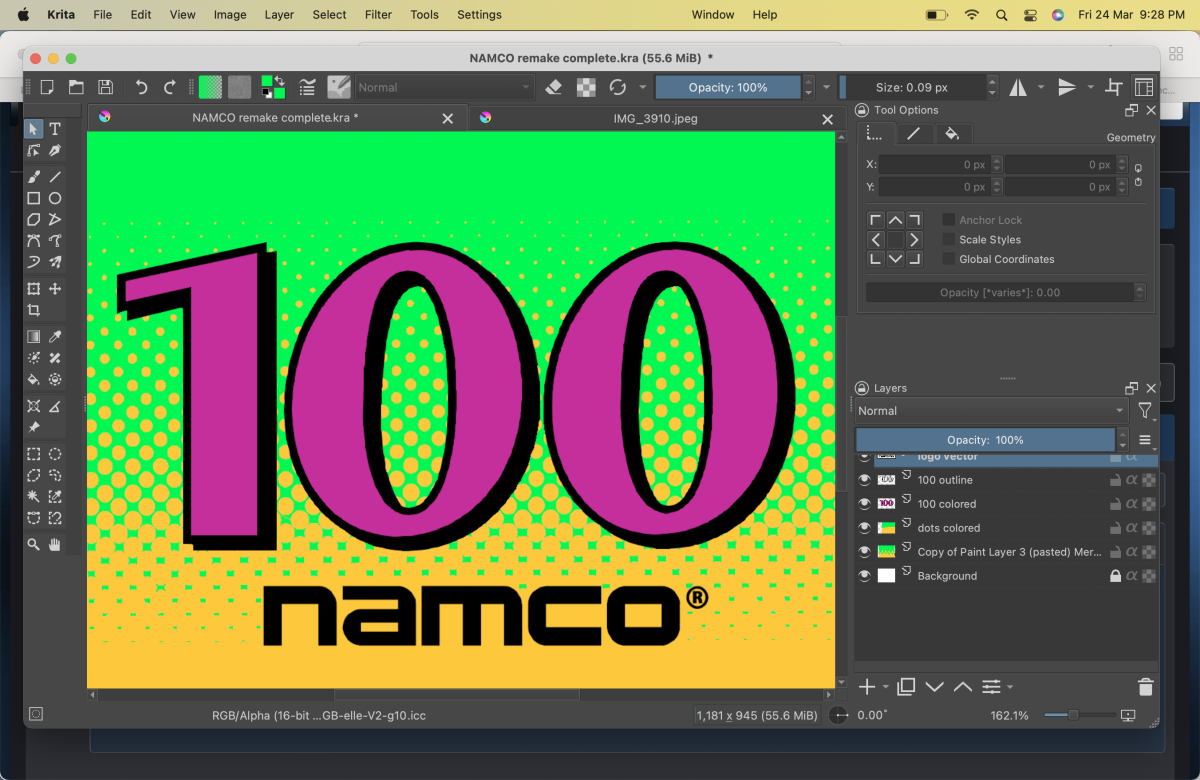
Task: Move the layer down
Action: pos(935,687)
